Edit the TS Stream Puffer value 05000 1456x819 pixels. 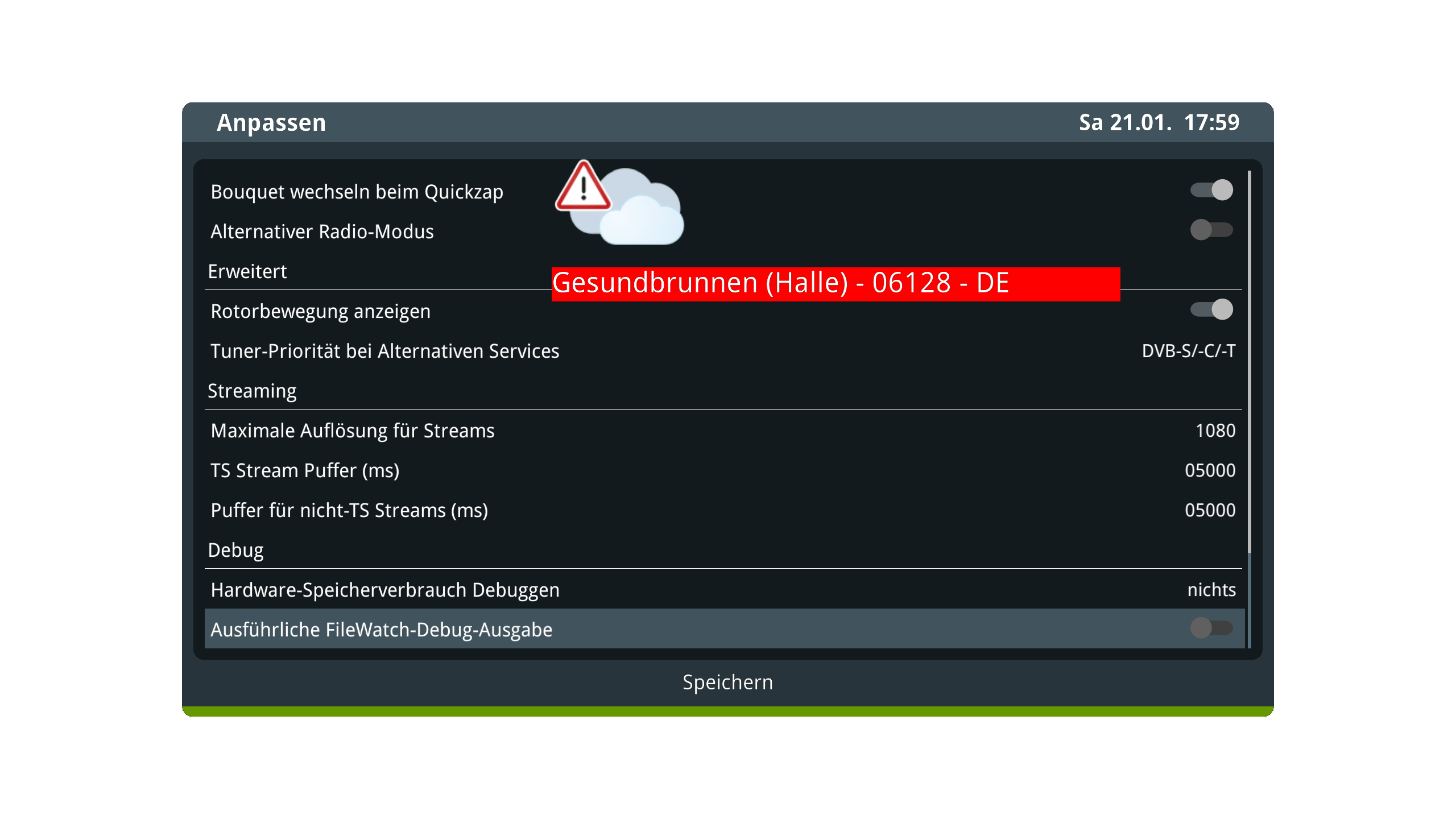[1210, 470]
